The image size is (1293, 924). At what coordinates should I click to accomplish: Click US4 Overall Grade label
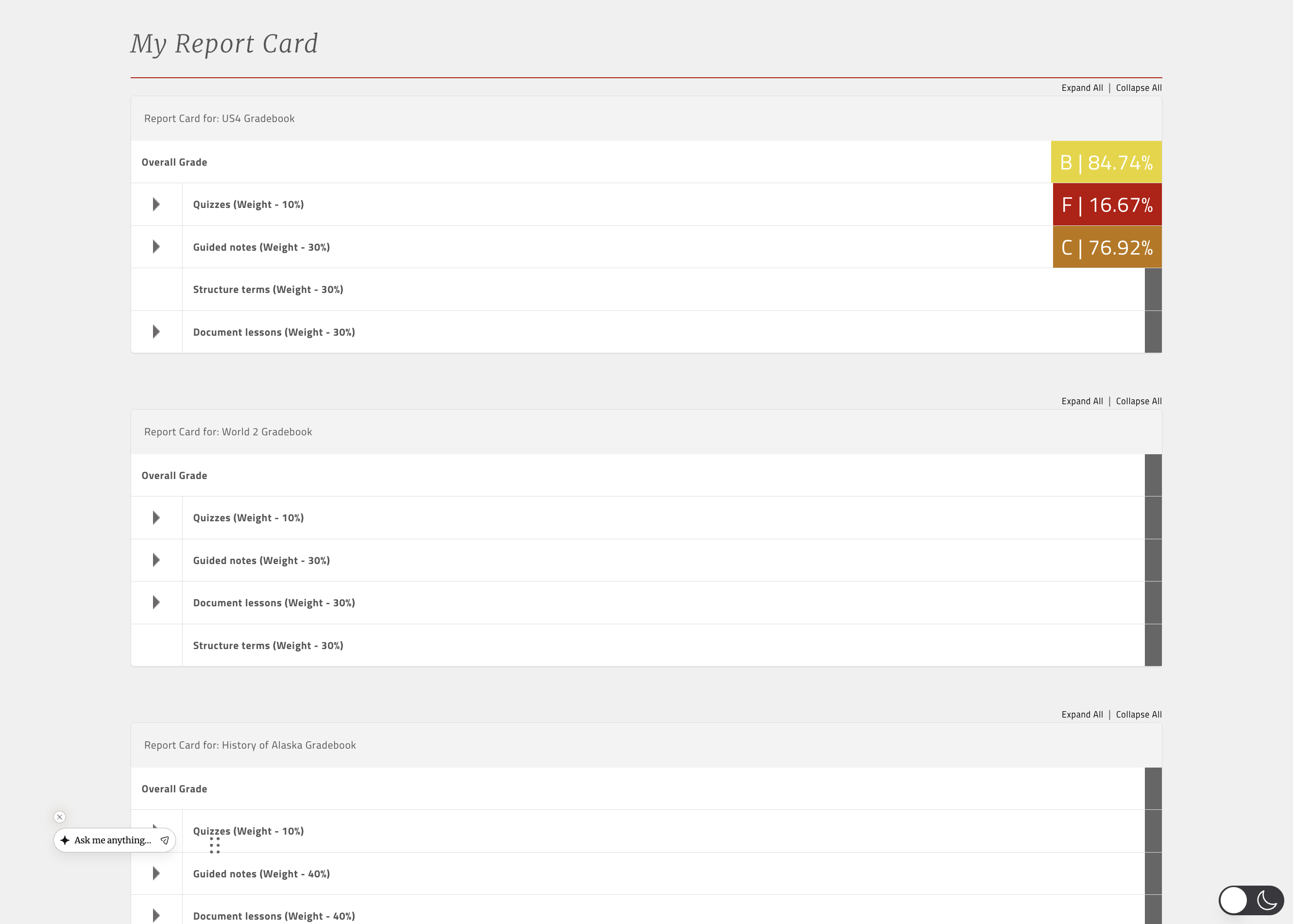(x=174, y=162)
